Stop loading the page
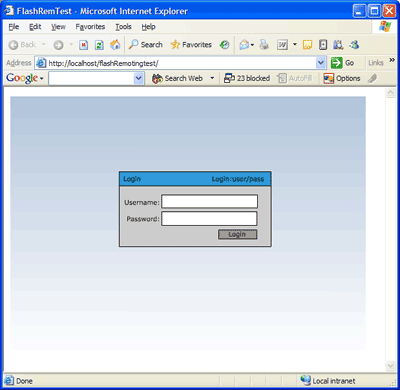The height and width of the screenshot is (390, 400). click(x=83, y=45)
